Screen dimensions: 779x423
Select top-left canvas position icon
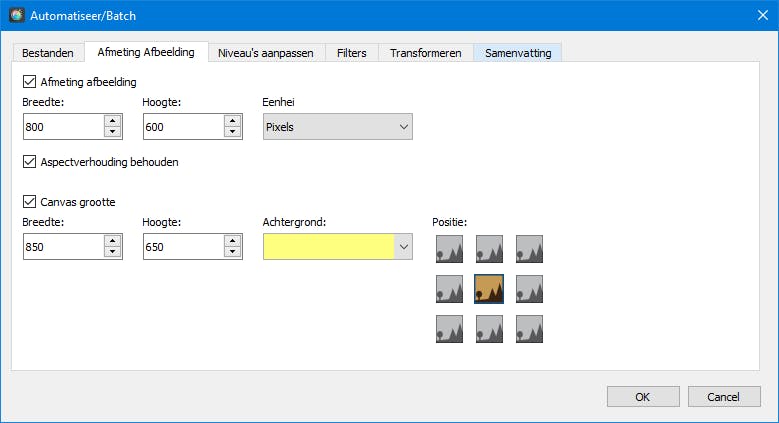[x=450, y=249]
